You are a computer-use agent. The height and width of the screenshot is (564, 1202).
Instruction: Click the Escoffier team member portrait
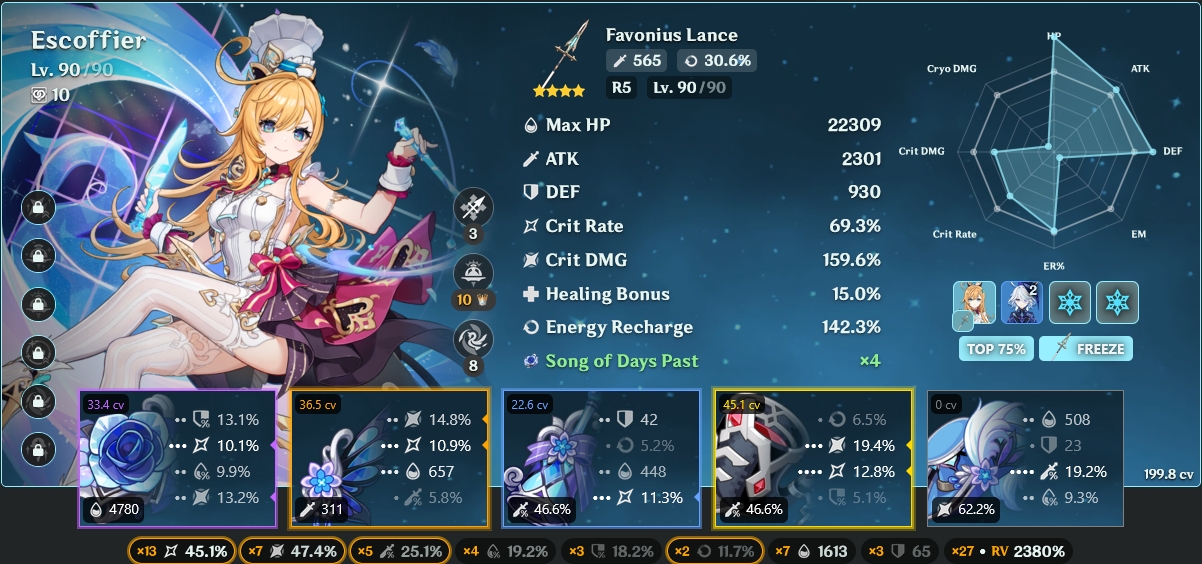point(974,303)
